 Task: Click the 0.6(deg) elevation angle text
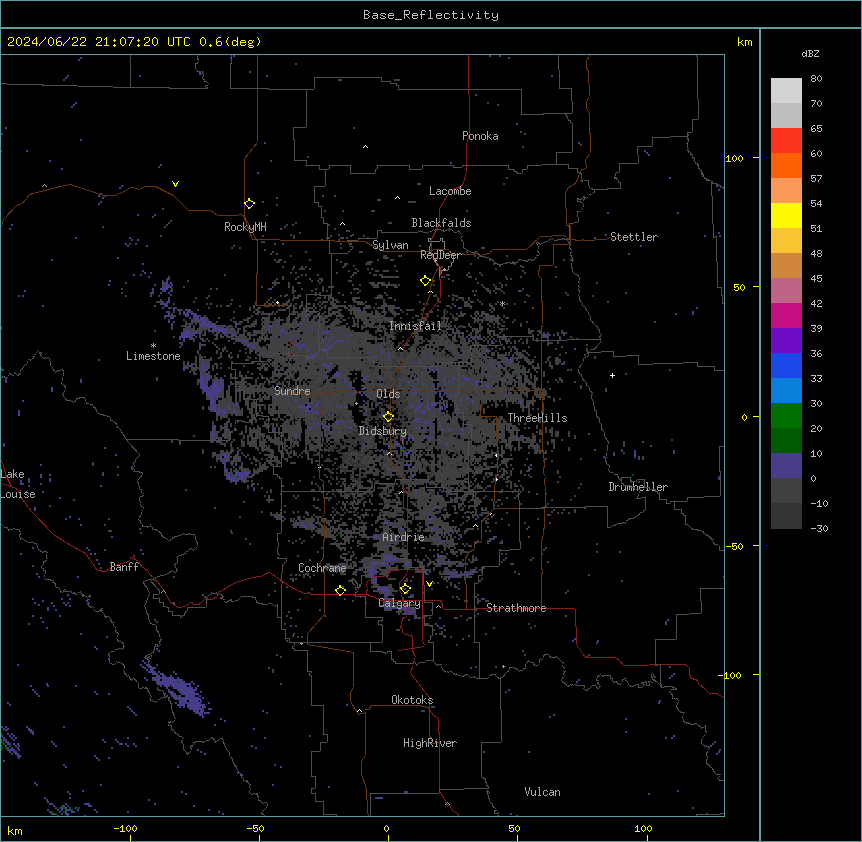[x=230, y=42]
